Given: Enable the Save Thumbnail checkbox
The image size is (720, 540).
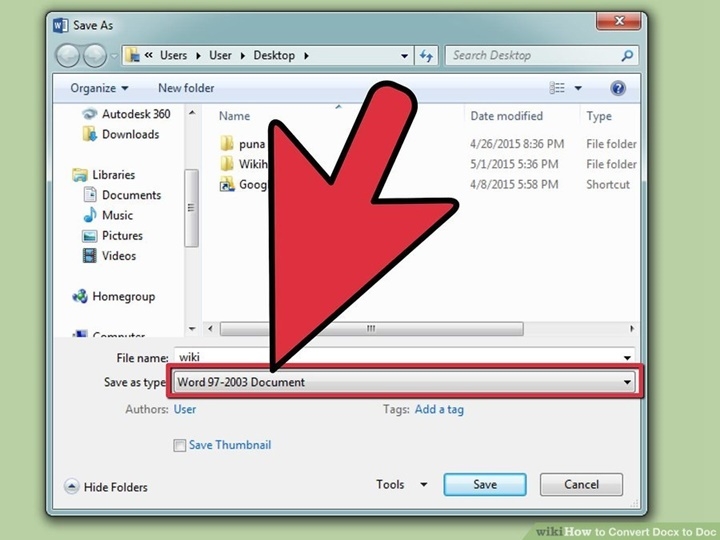Looking at the screenshot, I should click(x=180, y=445).
